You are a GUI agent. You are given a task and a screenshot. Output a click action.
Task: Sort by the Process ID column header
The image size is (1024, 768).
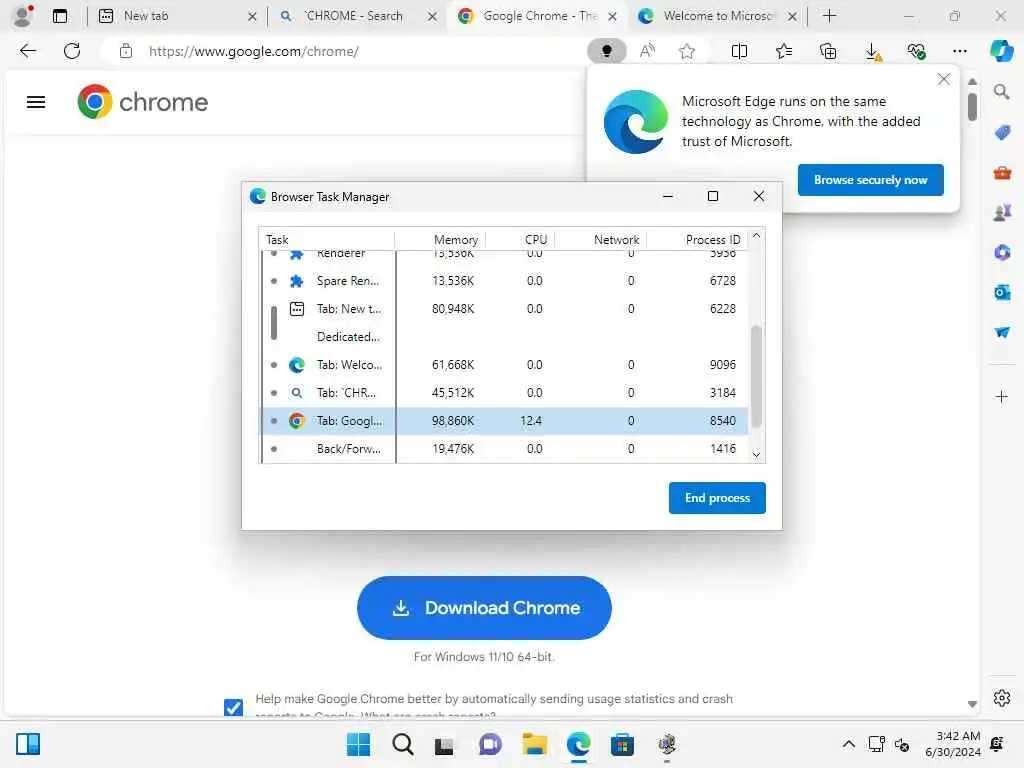coord(697,239)
